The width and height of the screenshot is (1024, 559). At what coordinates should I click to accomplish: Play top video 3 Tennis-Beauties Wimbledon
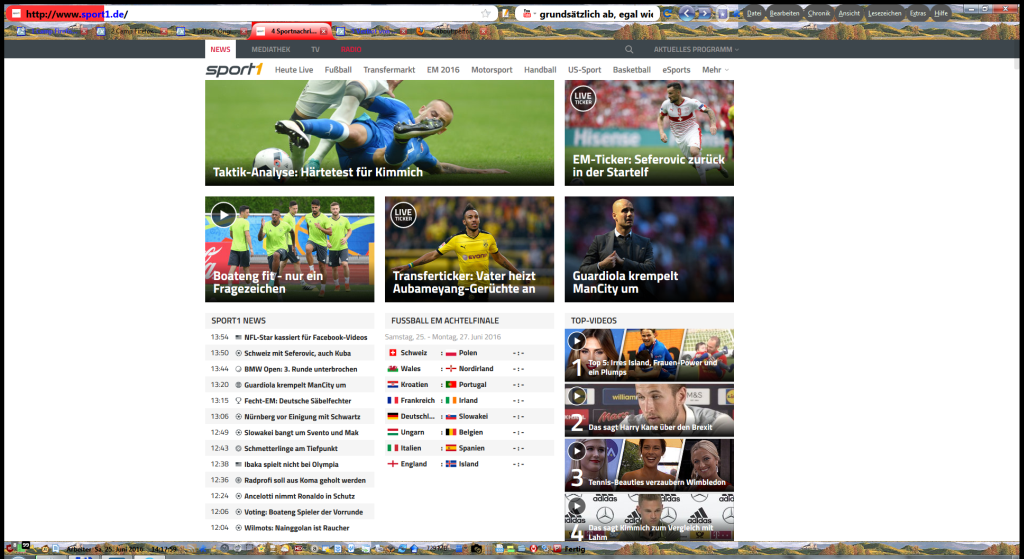[576, 451]
